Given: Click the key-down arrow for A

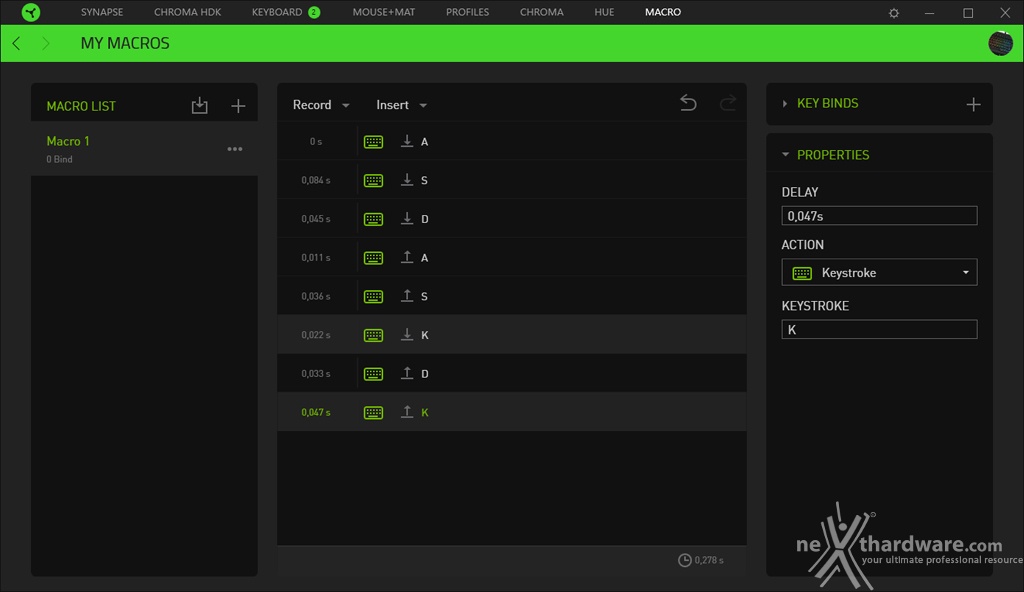Looking at the screenshot, I should click(407, 141).
